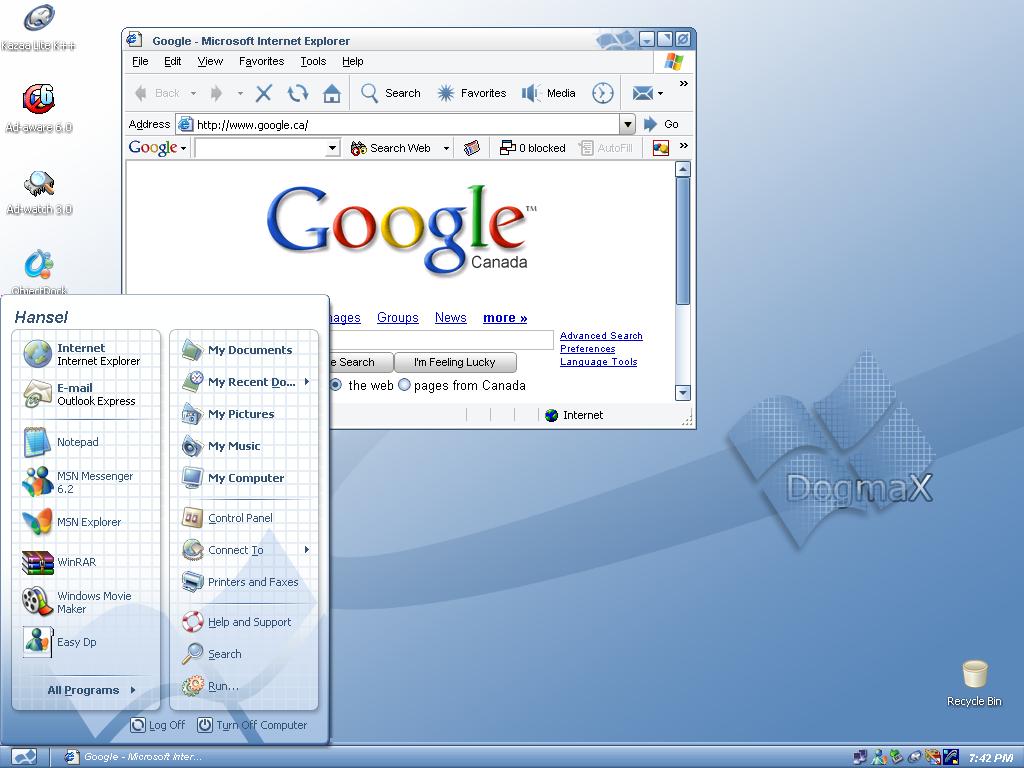Open My Computer in Start menu
Viewport: 1024px width, 768px height.
pyautogui.click(x=245, y=478)
